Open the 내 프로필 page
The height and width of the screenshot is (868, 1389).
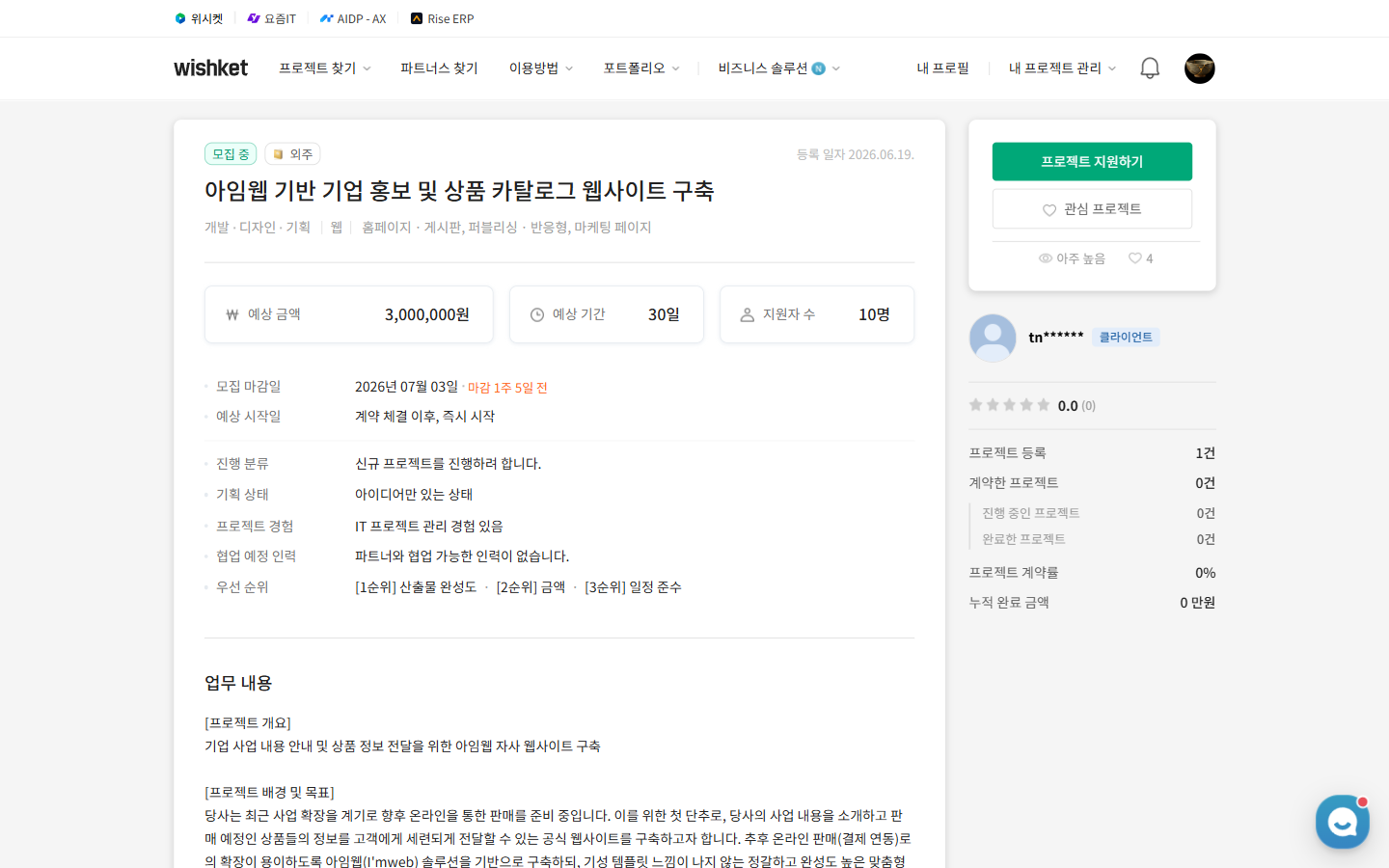pos(942,68)
